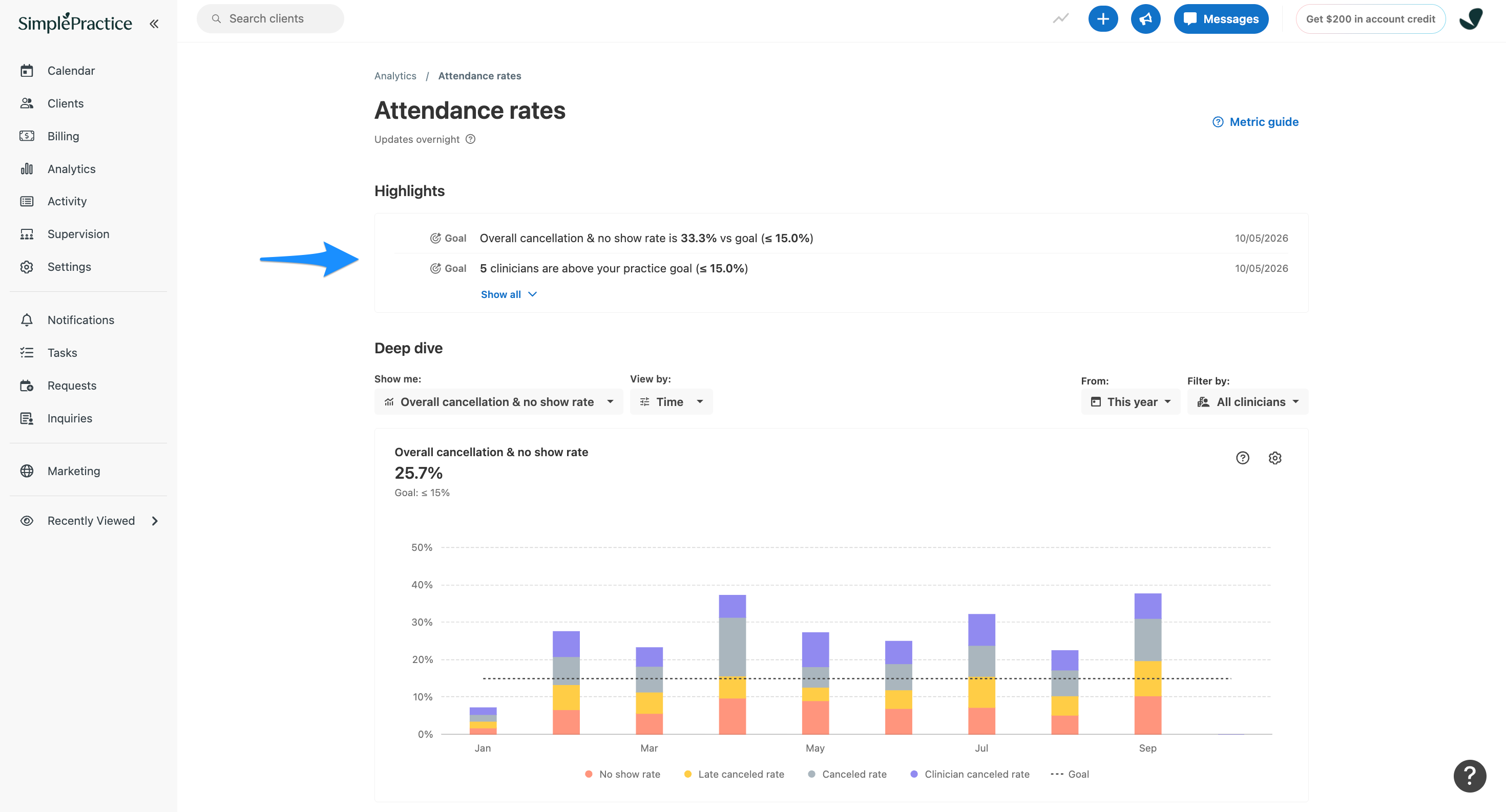Click the blue plus create button
Image resolution: width=1506 pixels, height=812 pixels.
[1102, 19]
